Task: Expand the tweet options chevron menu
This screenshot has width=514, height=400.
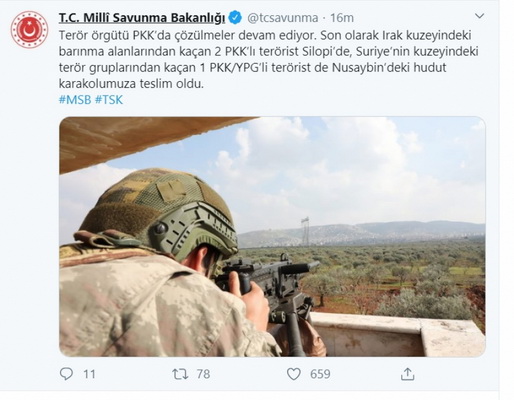Action: (479, 16)
